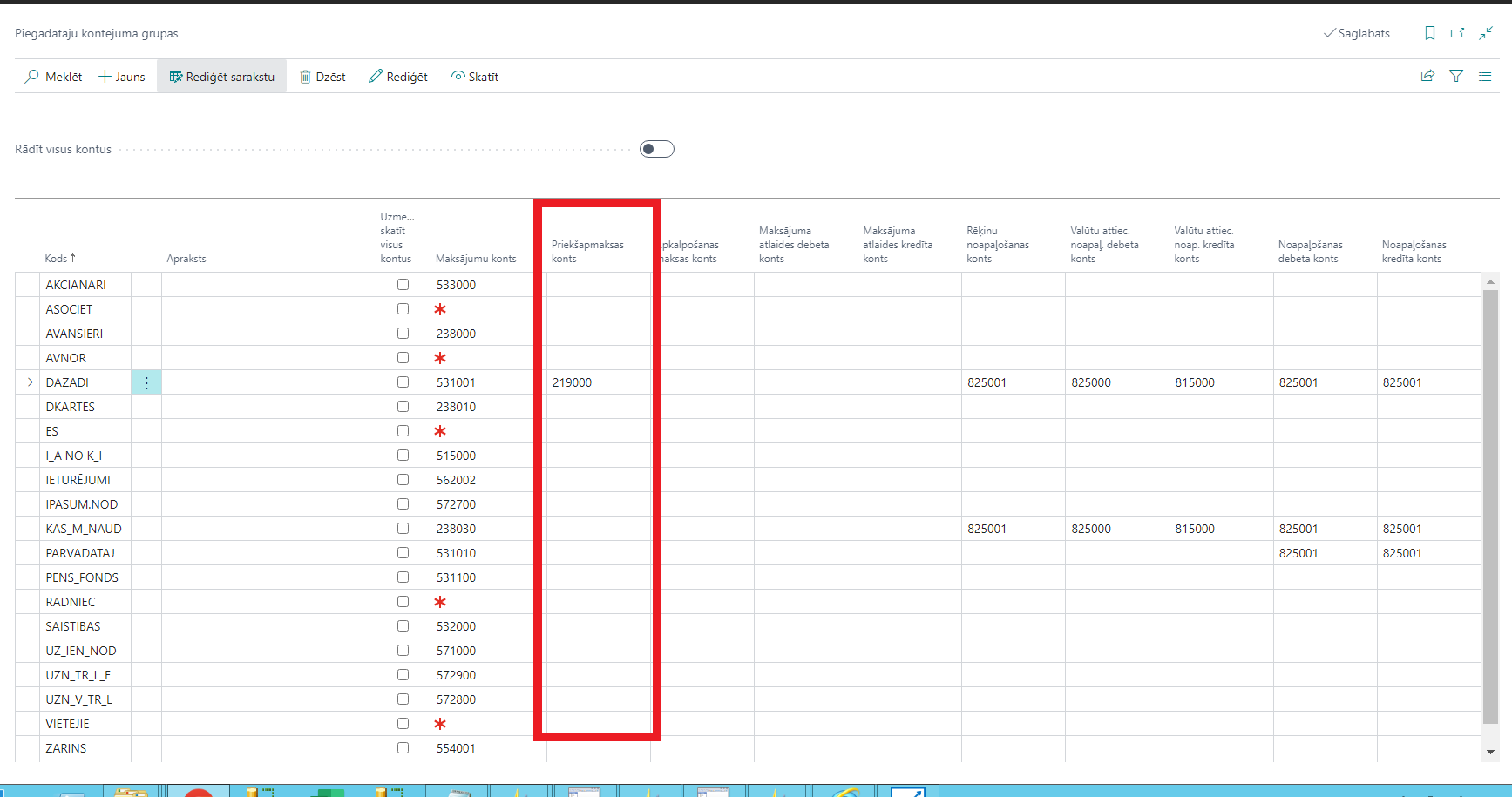Tick the checkbox for DKARTES row
1512x797 pixels.
(x=403, y=407)
